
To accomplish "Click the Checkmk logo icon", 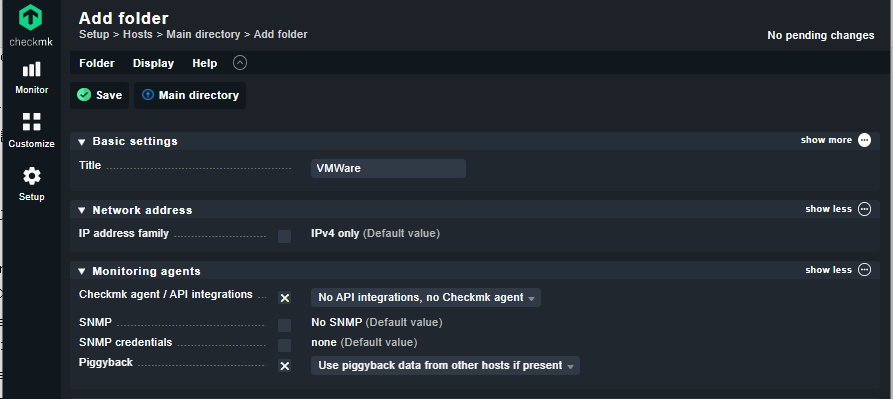I will click(31, 18).
